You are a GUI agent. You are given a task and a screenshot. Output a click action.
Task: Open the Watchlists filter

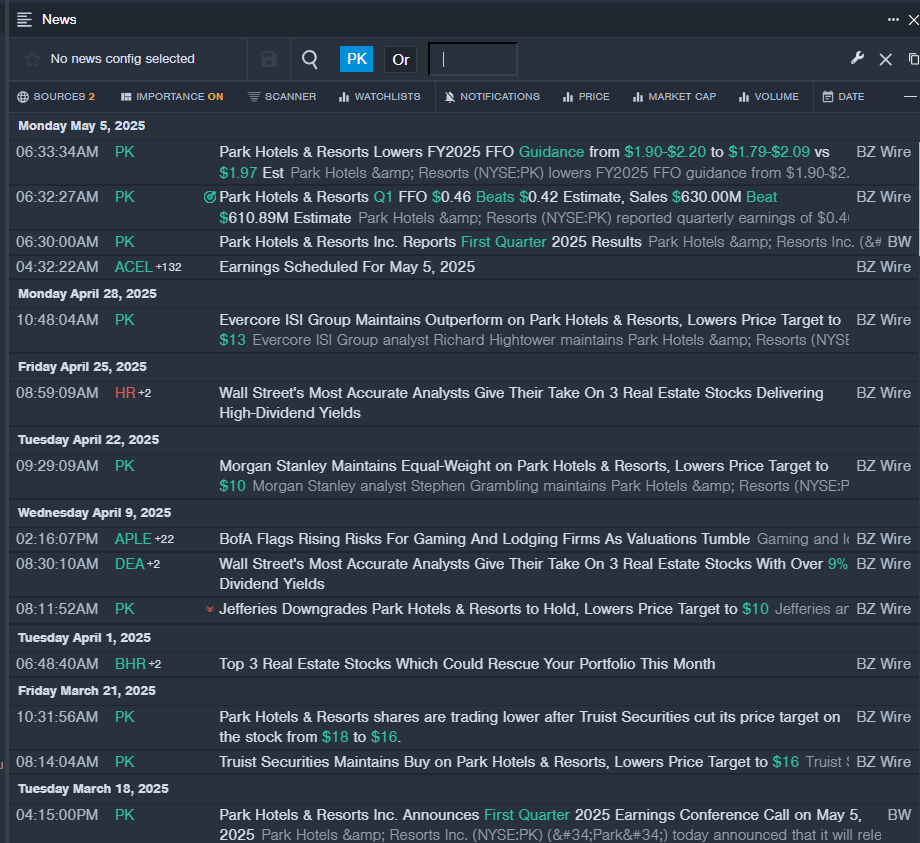380,97
